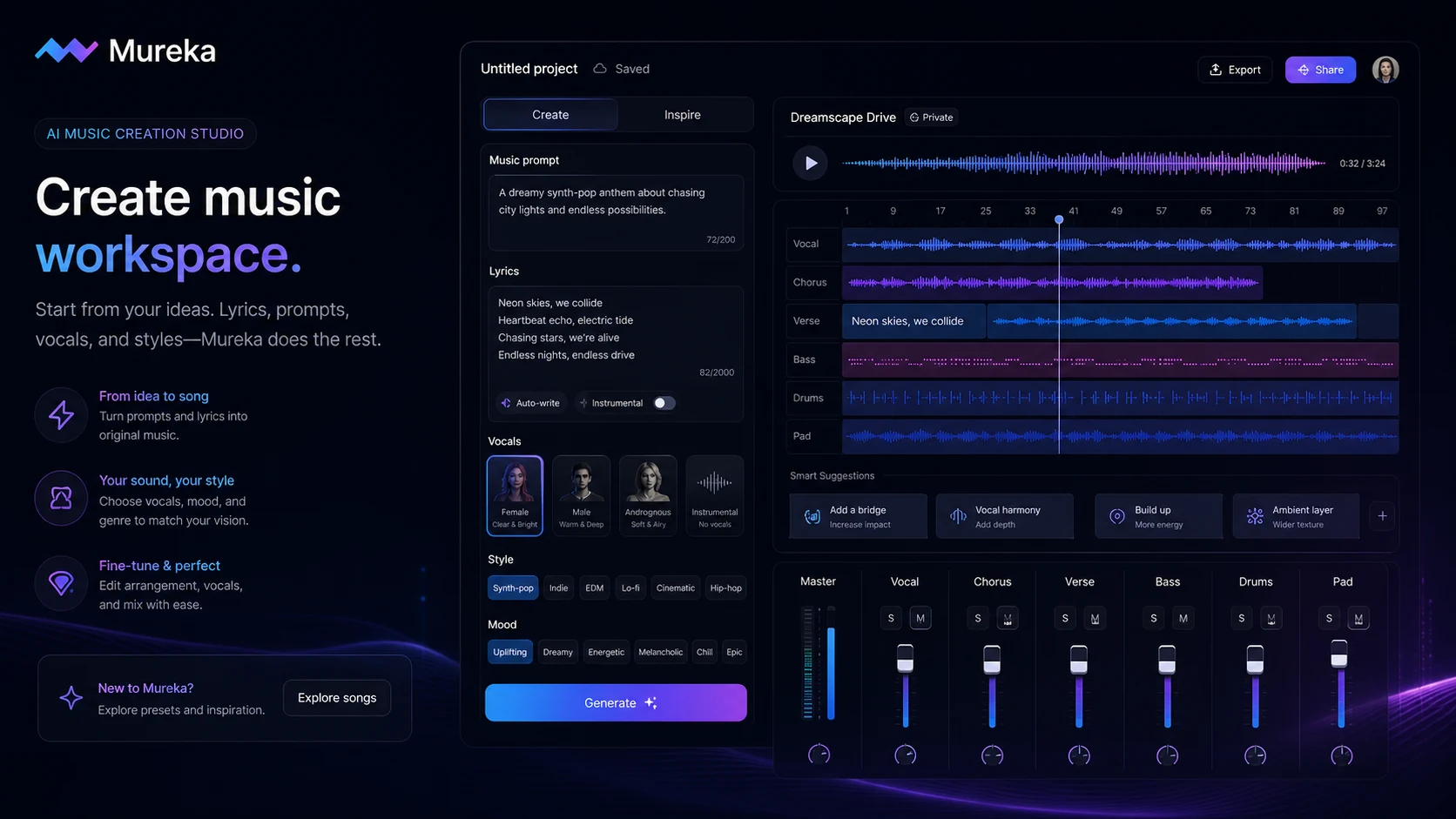Viewport: 1456px width, 819px height.
Task: Select the Lo-fi style chip
Action: coord(630,588)
